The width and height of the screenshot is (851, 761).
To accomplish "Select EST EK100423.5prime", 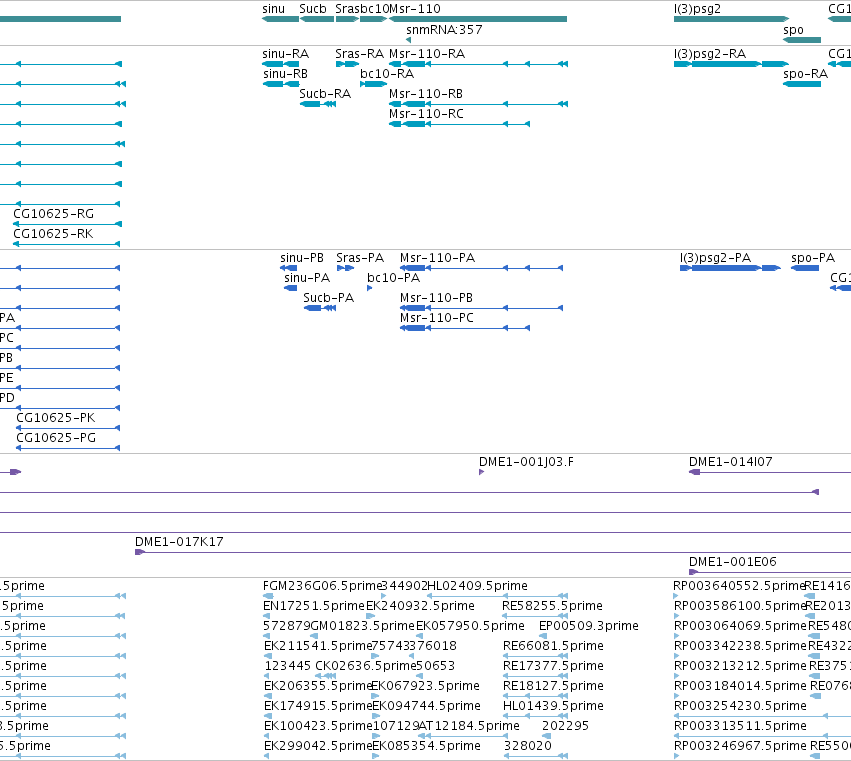I will tap(318, 727).
